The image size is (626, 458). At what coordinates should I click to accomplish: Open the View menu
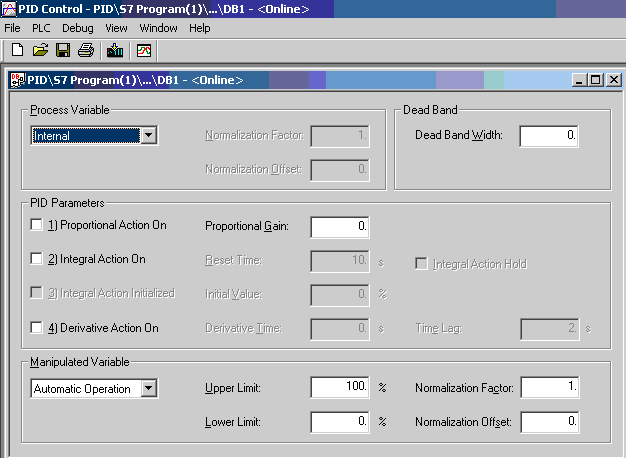116,28
